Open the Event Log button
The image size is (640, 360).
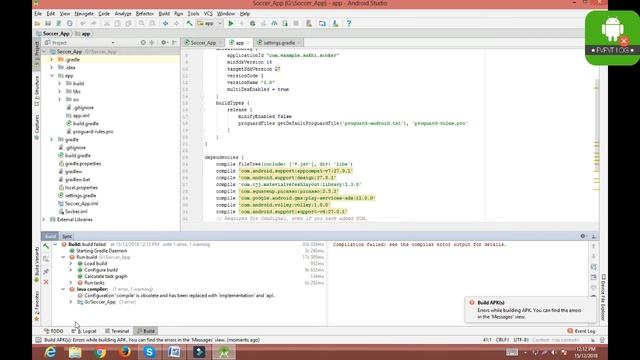(x=581, y=331)
